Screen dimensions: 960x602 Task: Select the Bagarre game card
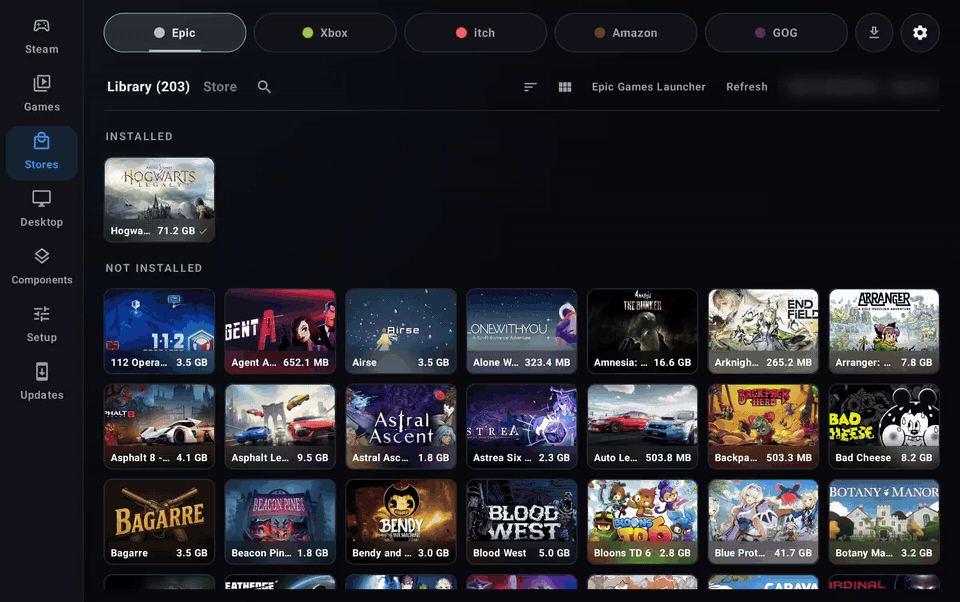click(159, 522)
